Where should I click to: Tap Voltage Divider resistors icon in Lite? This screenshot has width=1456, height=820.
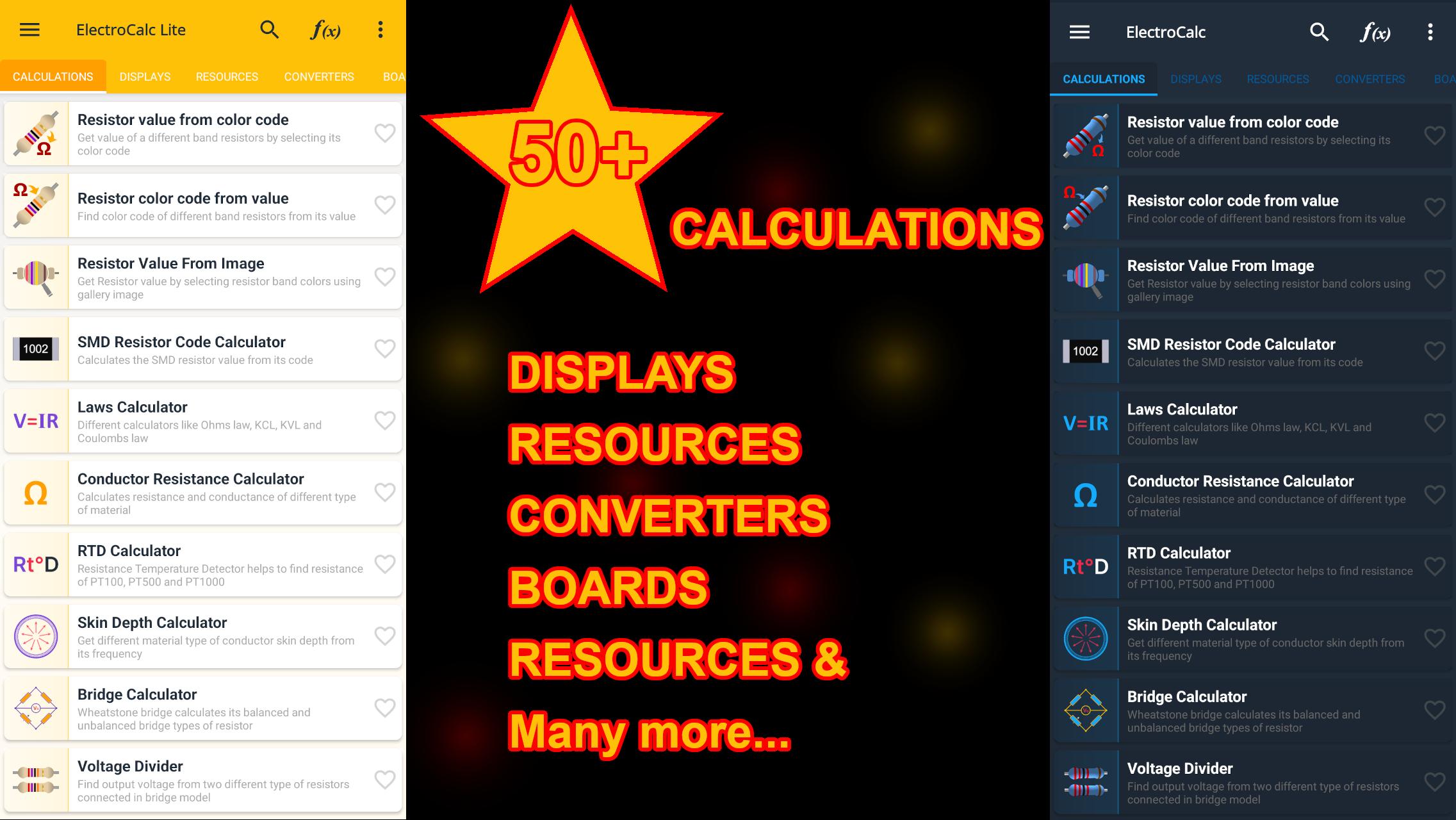(36, 780)
